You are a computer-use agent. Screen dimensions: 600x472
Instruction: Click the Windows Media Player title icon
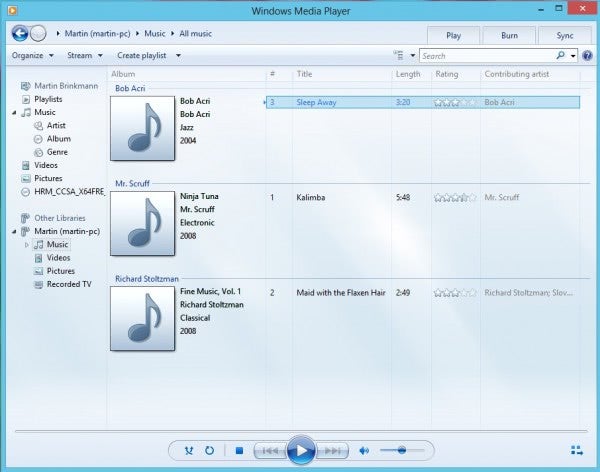click(12, 10)
